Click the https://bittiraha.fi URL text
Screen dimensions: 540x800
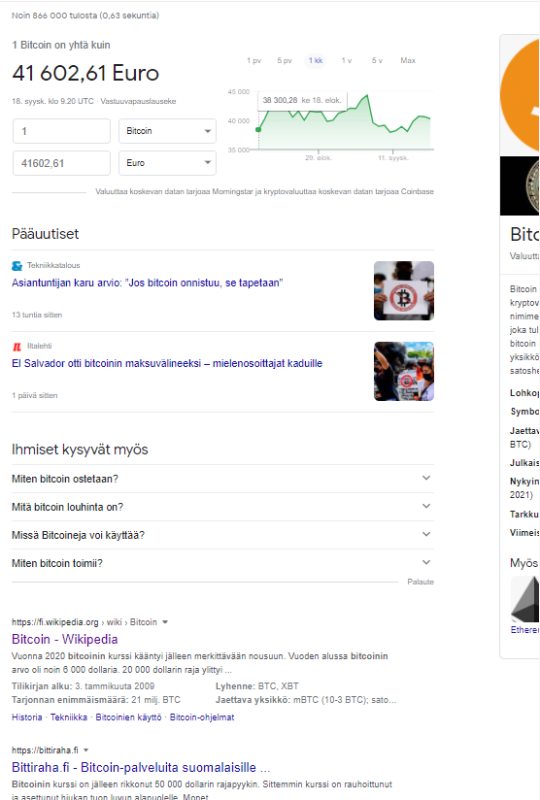coord(45,750)
